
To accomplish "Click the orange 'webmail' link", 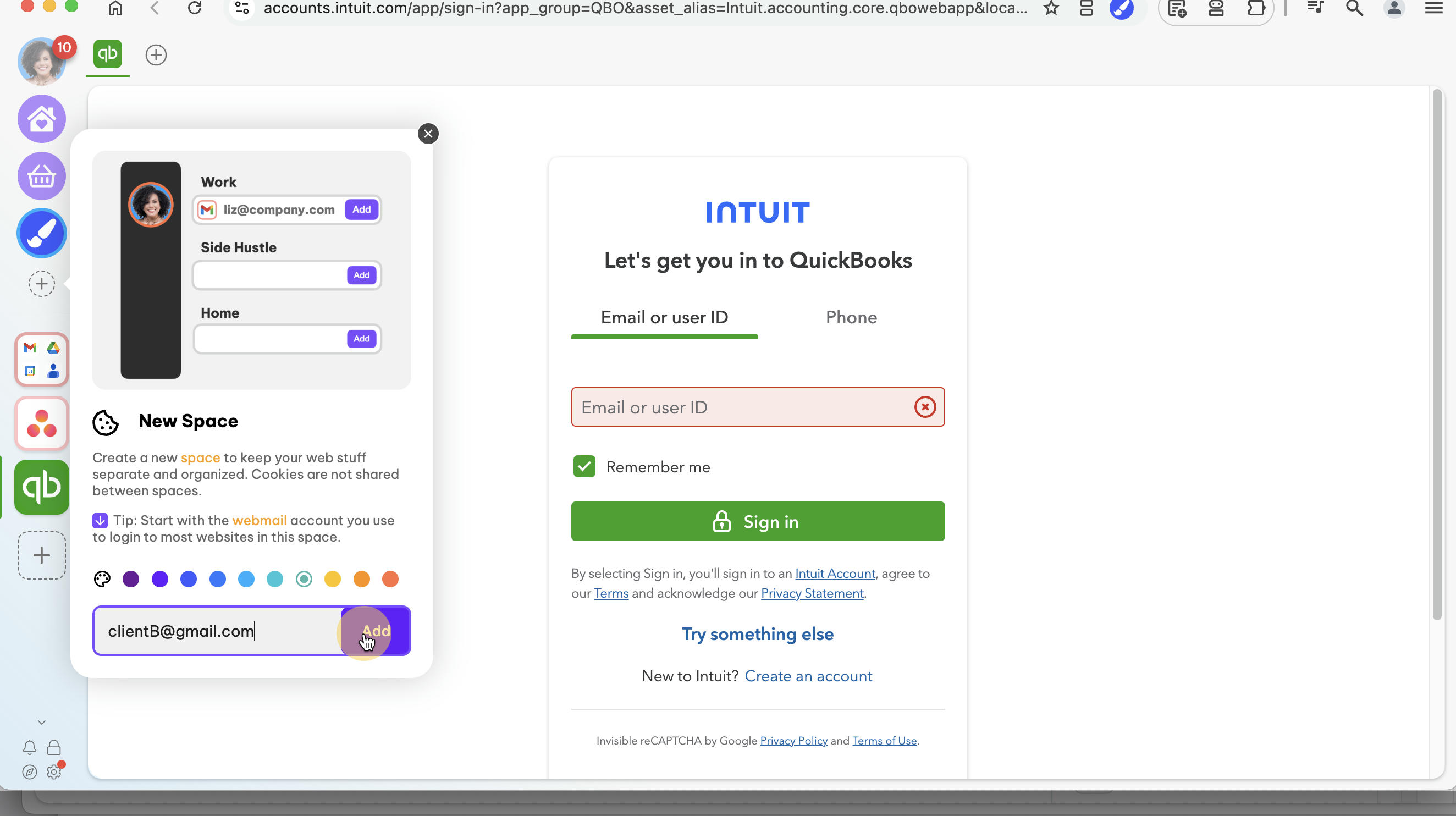I will pos(260,520).
